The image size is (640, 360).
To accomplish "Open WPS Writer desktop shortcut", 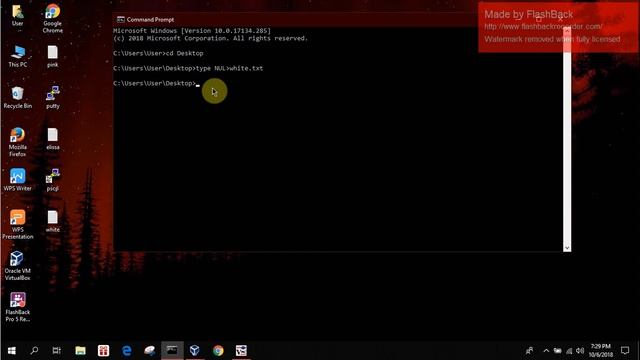I will point(18,180).
